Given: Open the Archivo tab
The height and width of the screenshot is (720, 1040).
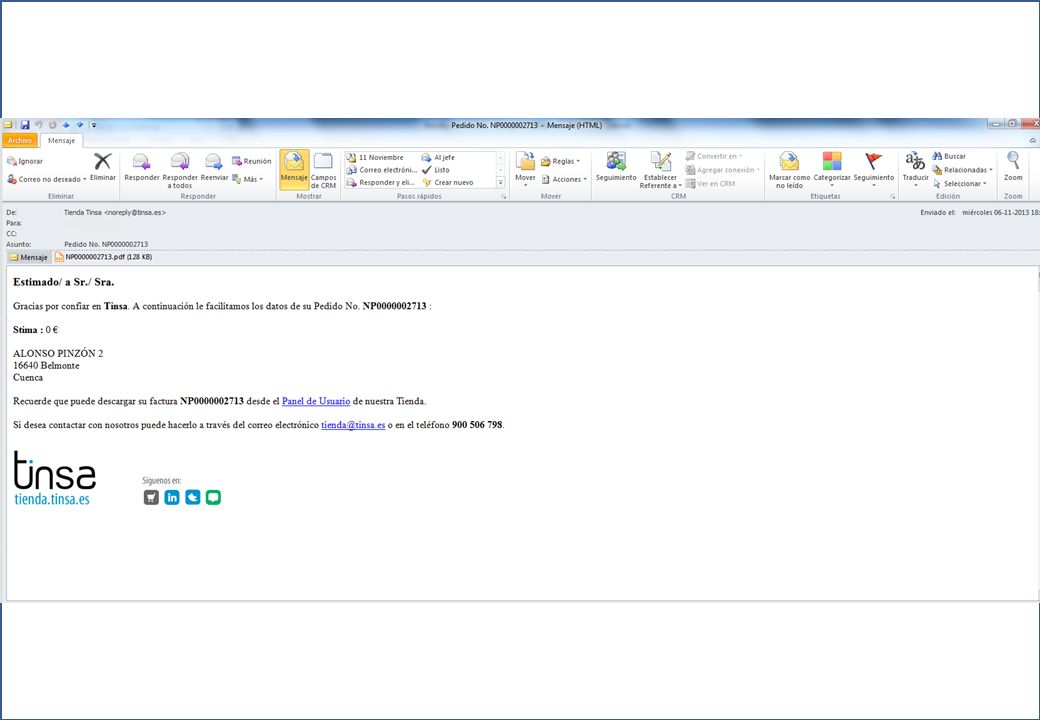Looking at the screenshot, I should pos(20,141).
